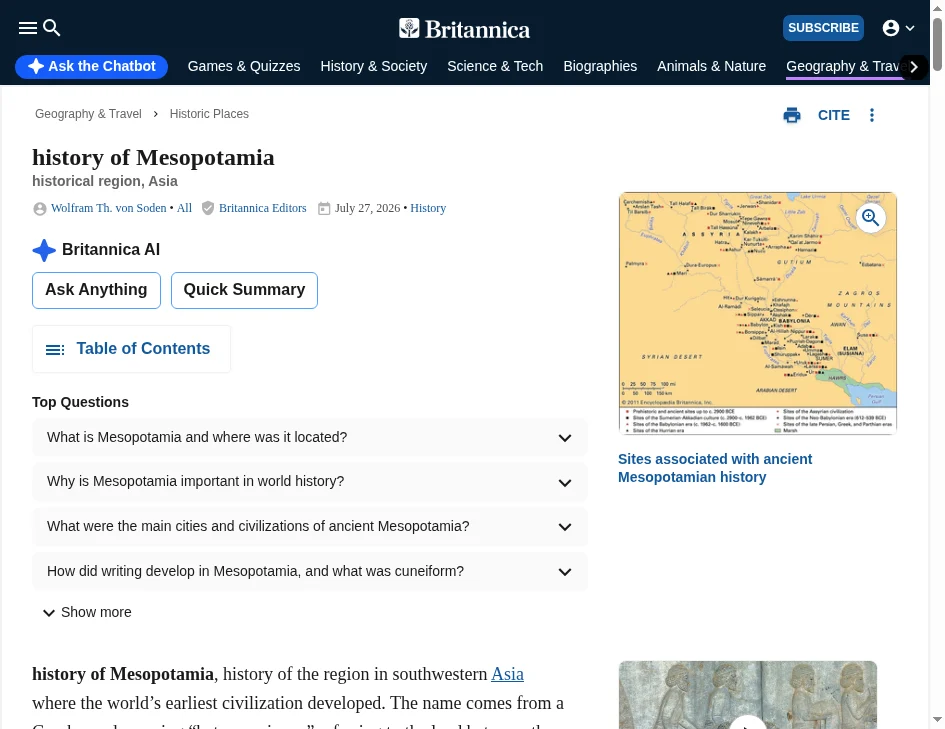Open Biographies menu item
The image size is (945, 729).
(600, 66)
